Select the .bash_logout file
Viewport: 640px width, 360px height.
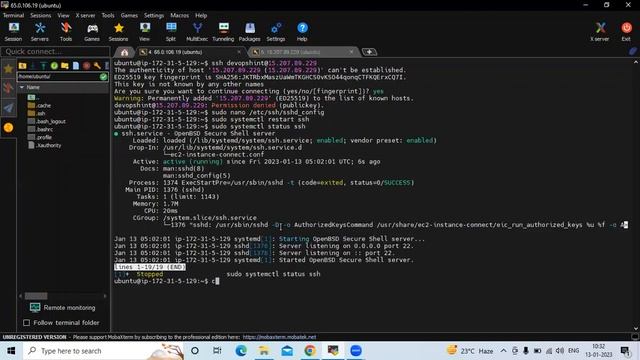point(47,121)
